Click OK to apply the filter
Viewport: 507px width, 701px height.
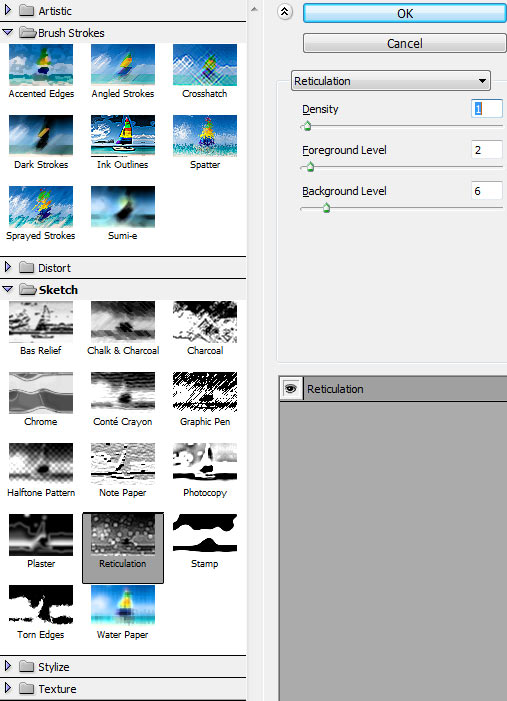coord(405,13)
